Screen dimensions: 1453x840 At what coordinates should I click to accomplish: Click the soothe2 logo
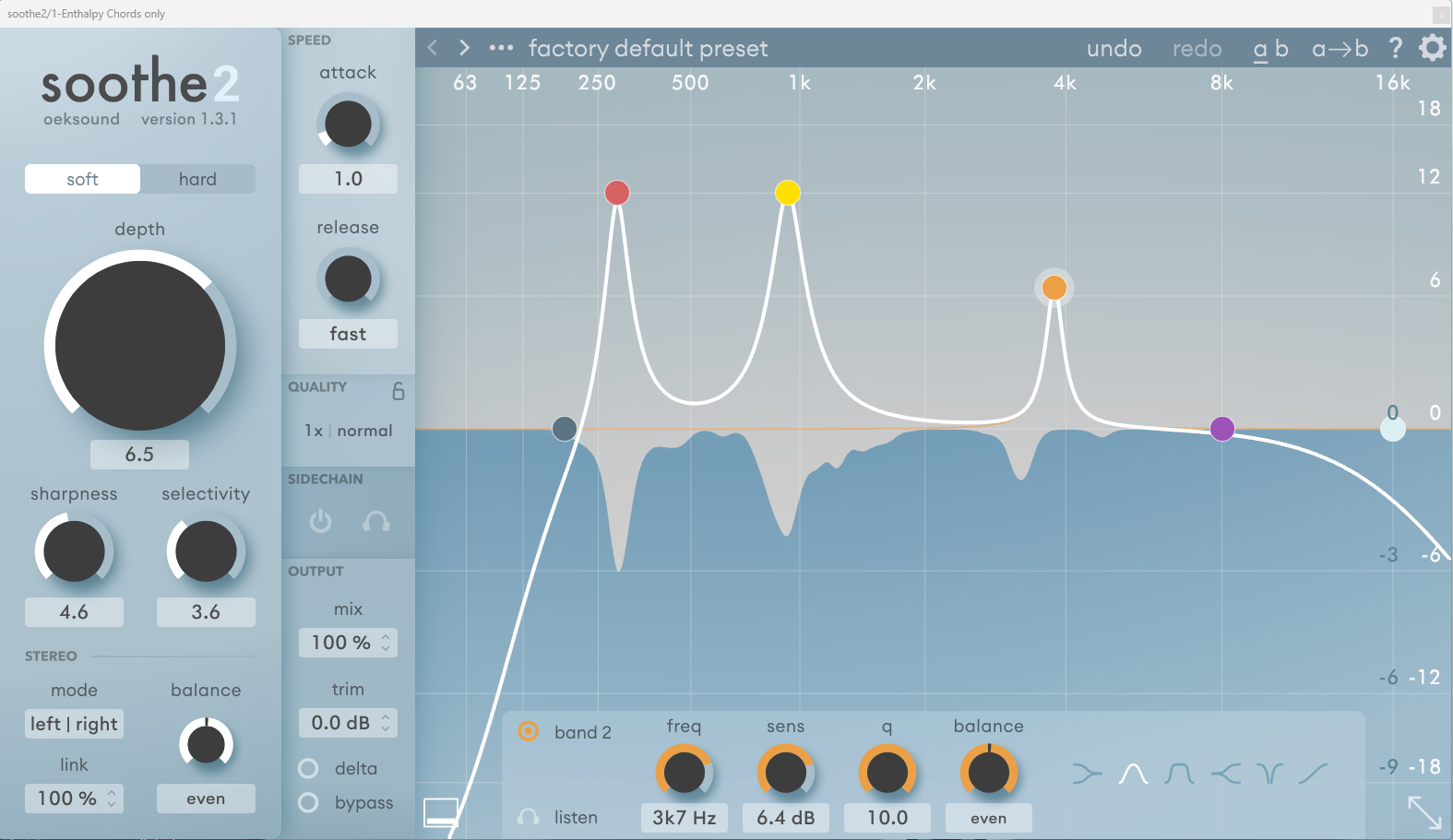click(140, 81)
